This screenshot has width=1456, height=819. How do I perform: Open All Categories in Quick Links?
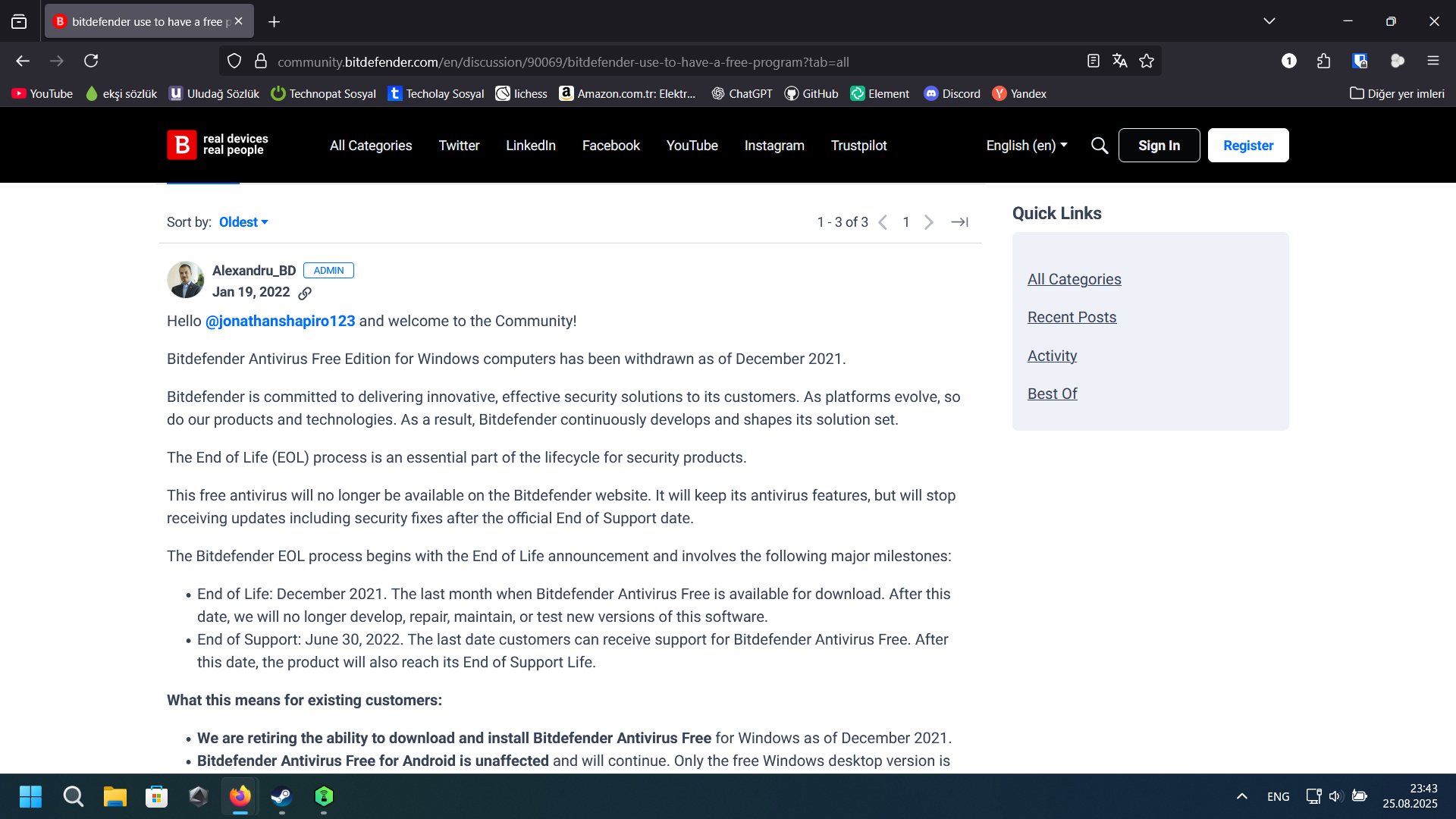(x=1074, y=279)
